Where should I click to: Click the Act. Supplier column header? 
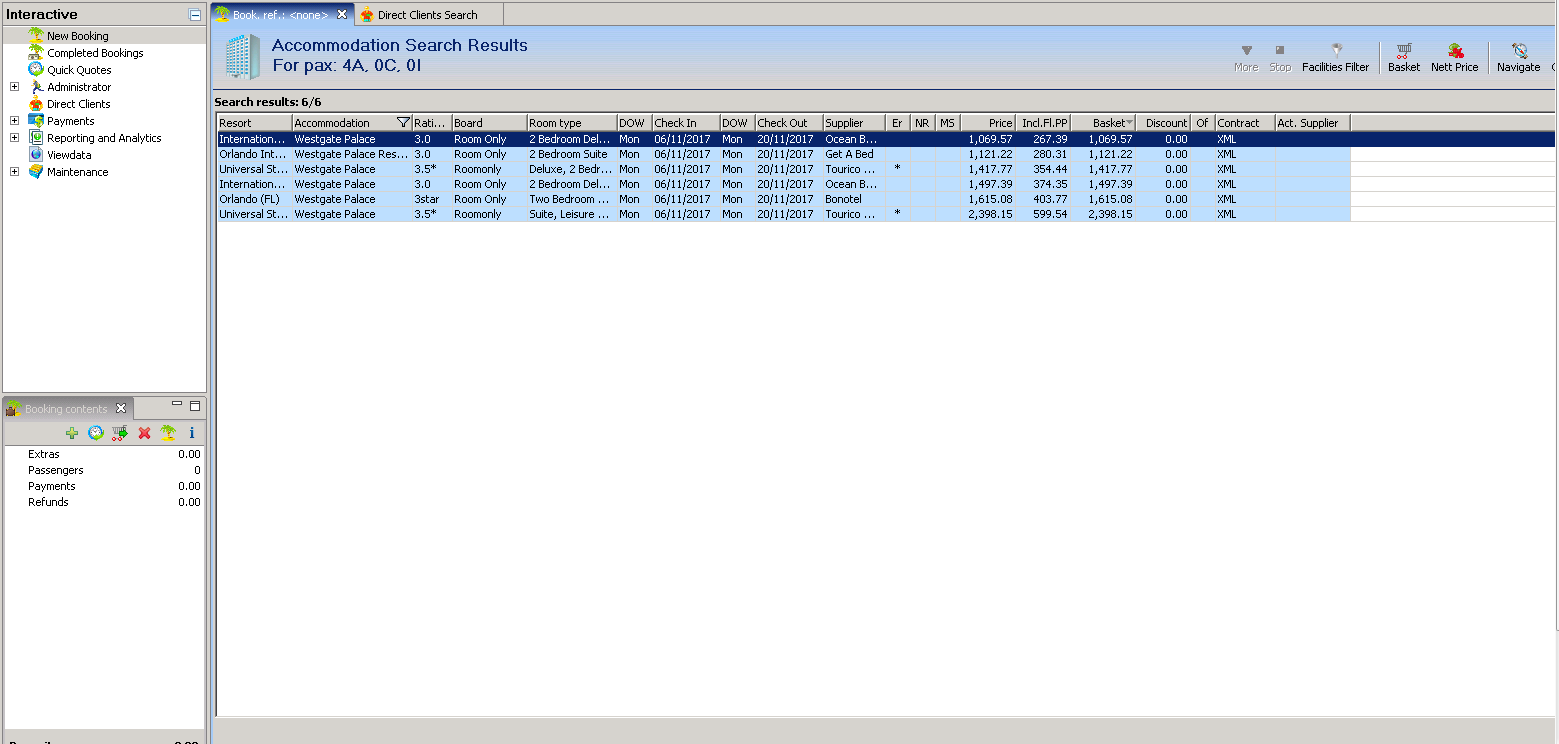click(x=1313, y=123)
